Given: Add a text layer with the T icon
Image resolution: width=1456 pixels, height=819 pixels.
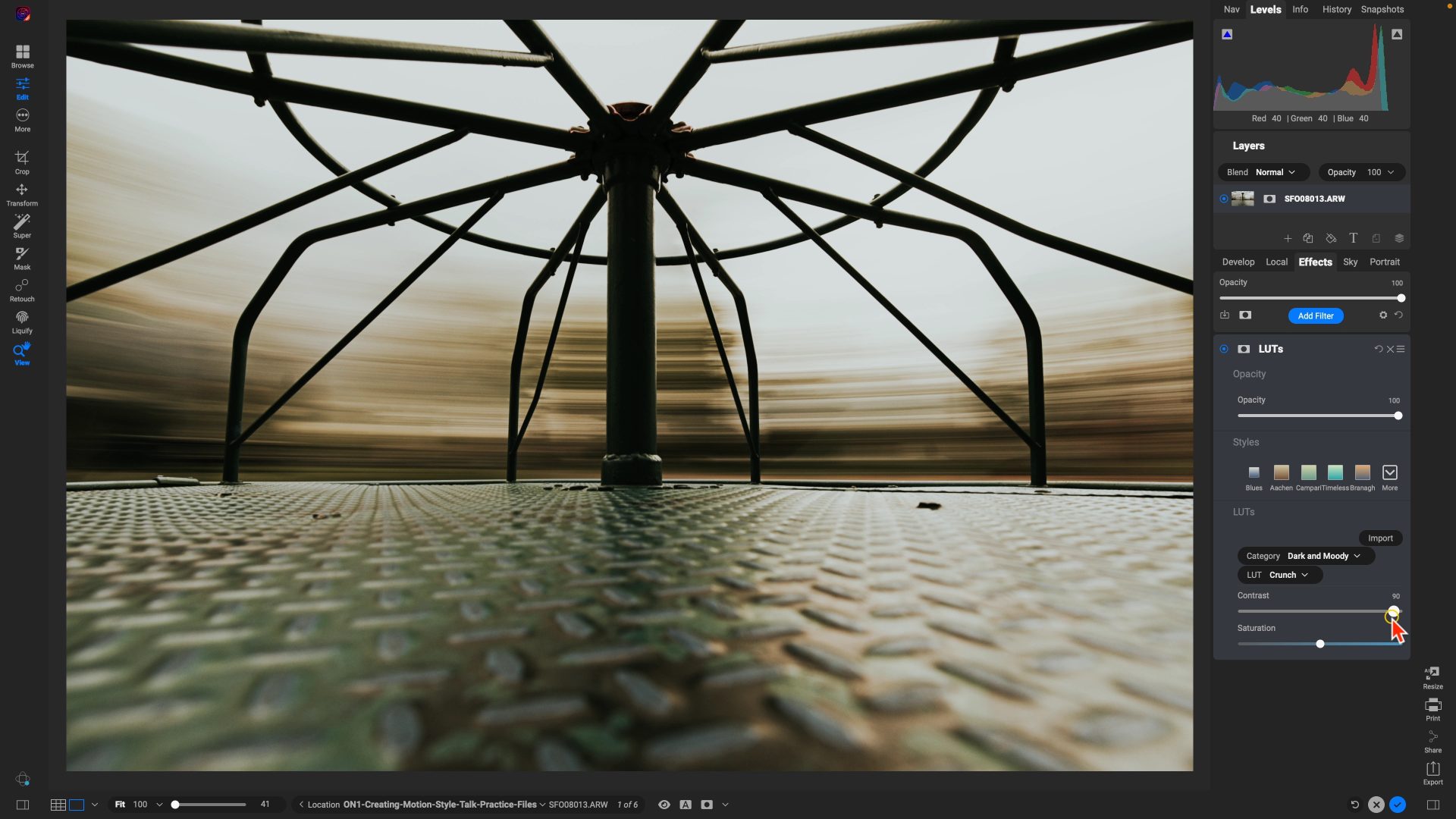Looking at the screenshot, I should 1353,238.
